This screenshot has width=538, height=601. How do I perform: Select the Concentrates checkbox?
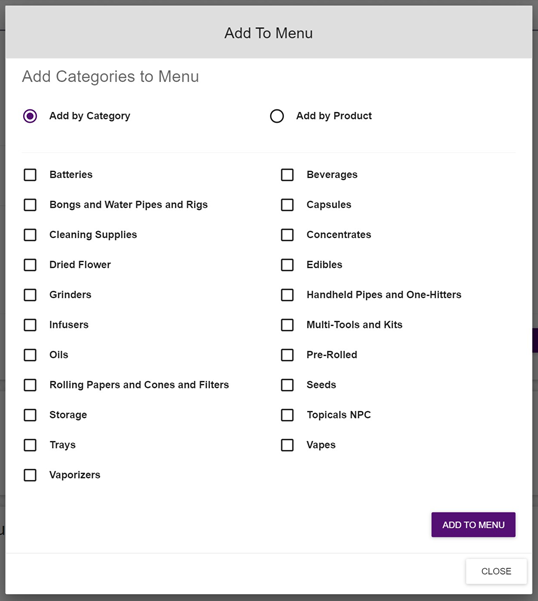tap(287, 235)
